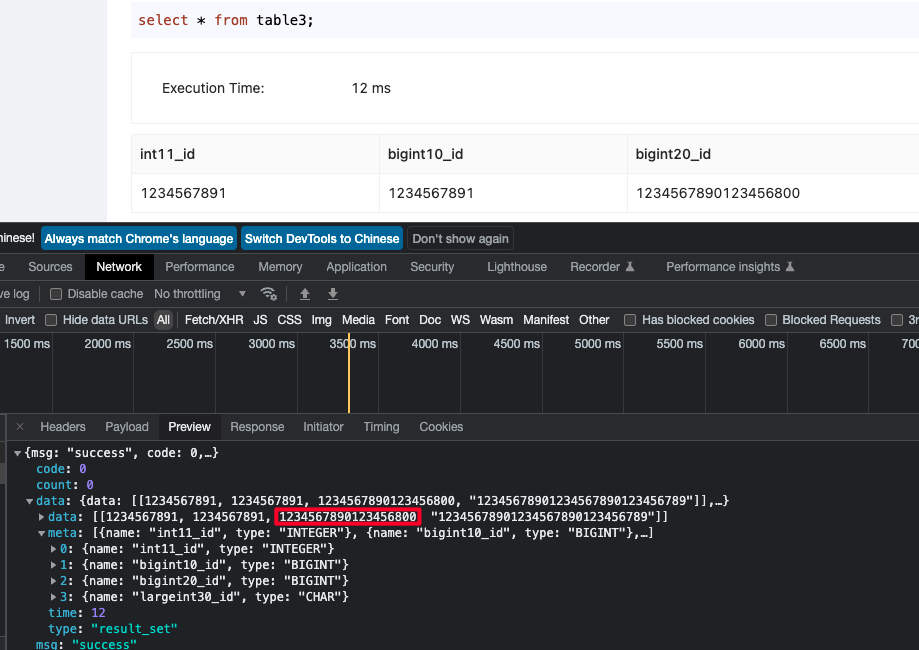Filter requests by Wasm
This screenshot has height=650, width=919.
pos(496,320)
